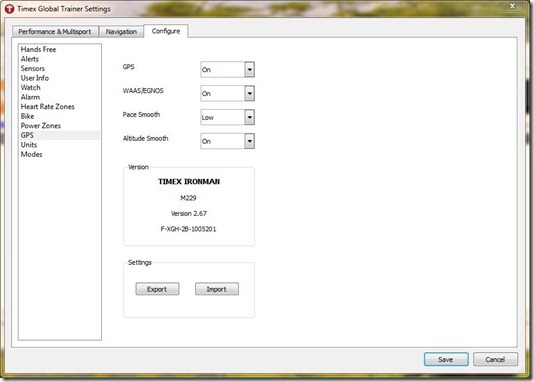Screen dimensions: 534x382
Task: Expand the Pace Smooth dropdown arrow
Action: (250, 117)
